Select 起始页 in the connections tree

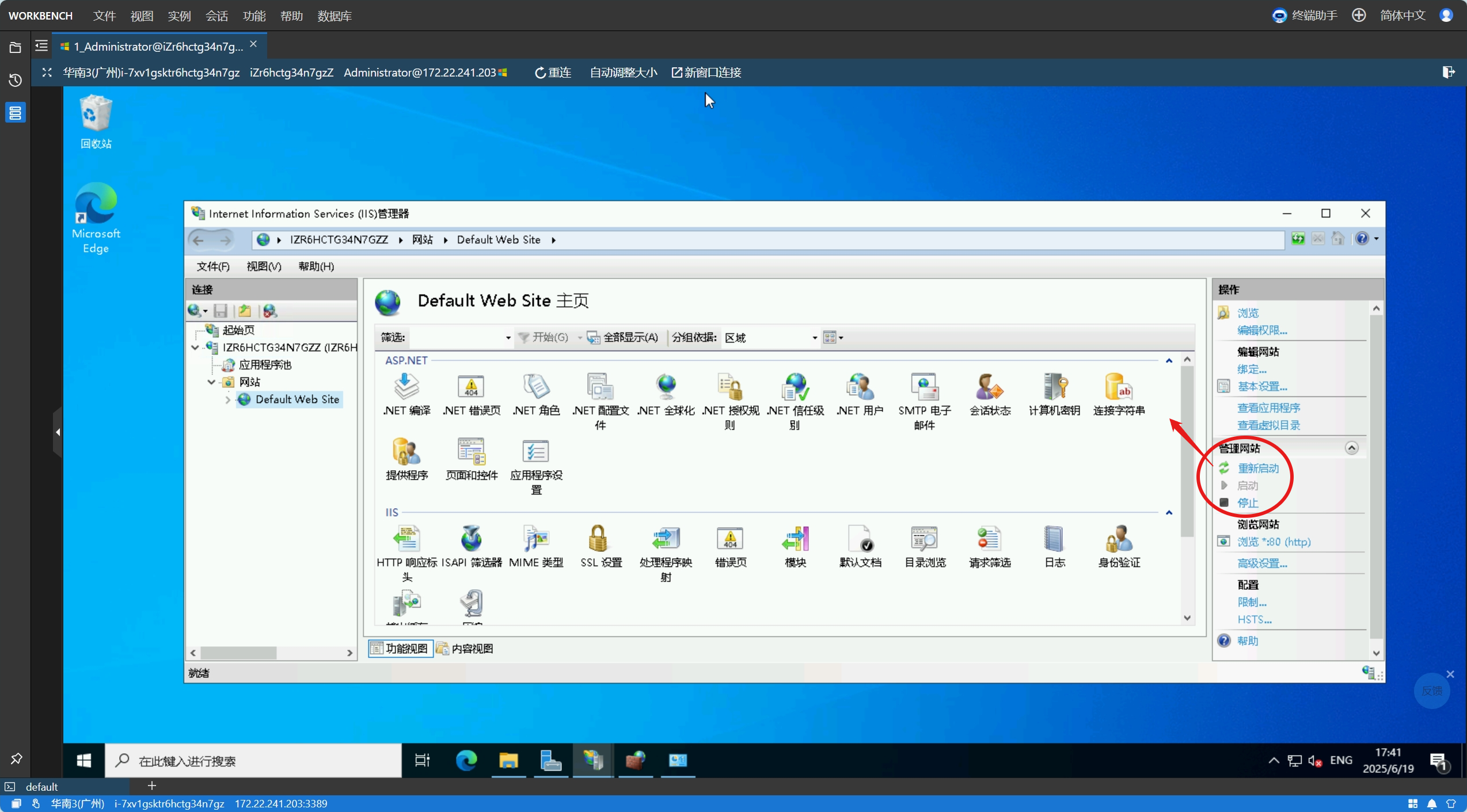(238, 330)
